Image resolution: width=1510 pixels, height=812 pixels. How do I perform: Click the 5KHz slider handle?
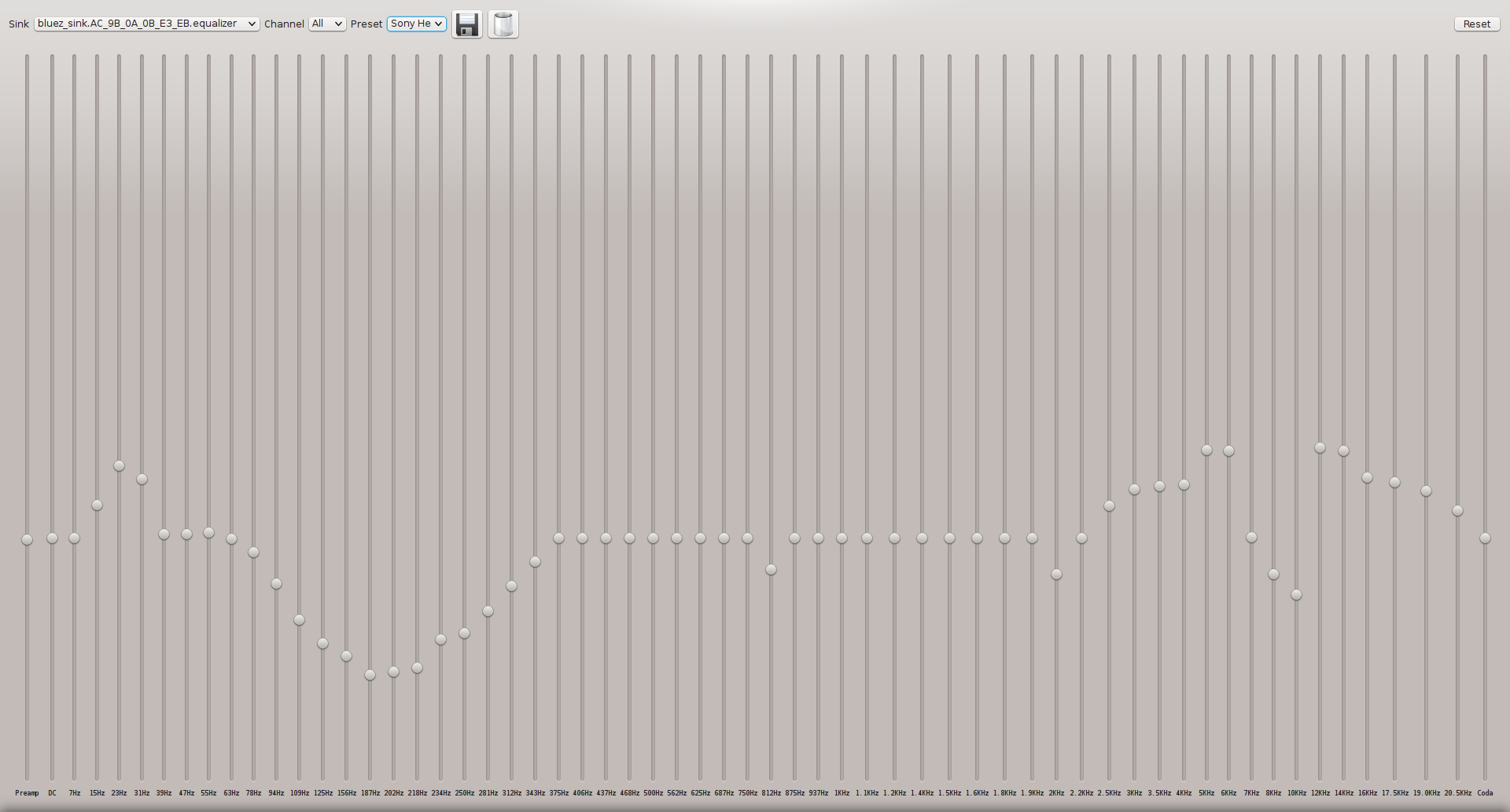point(1206,450)
